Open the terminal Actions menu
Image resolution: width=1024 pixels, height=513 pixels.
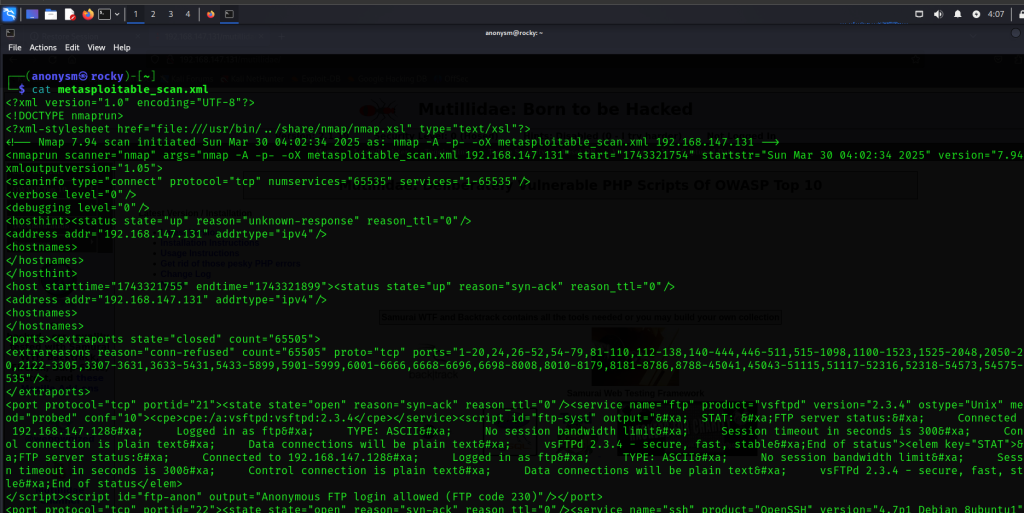(43, 48)
